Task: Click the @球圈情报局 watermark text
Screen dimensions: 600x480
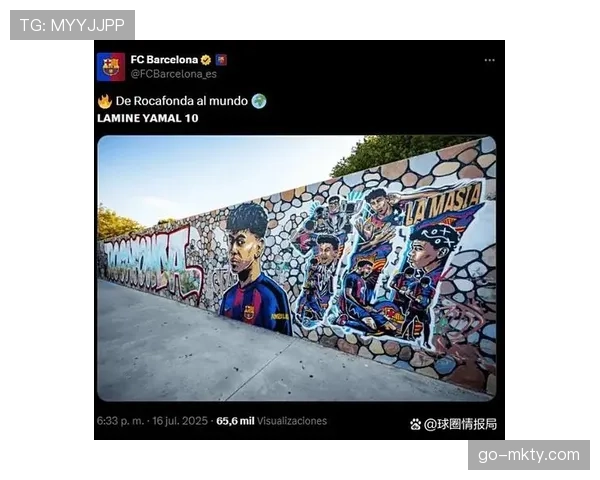Action: [460, 424]
